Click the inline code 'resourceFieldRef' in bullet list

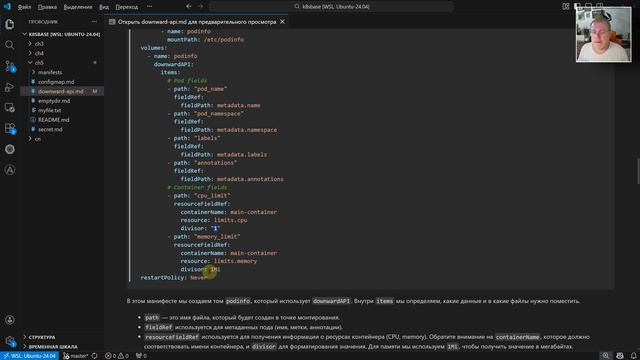[172, 337]
